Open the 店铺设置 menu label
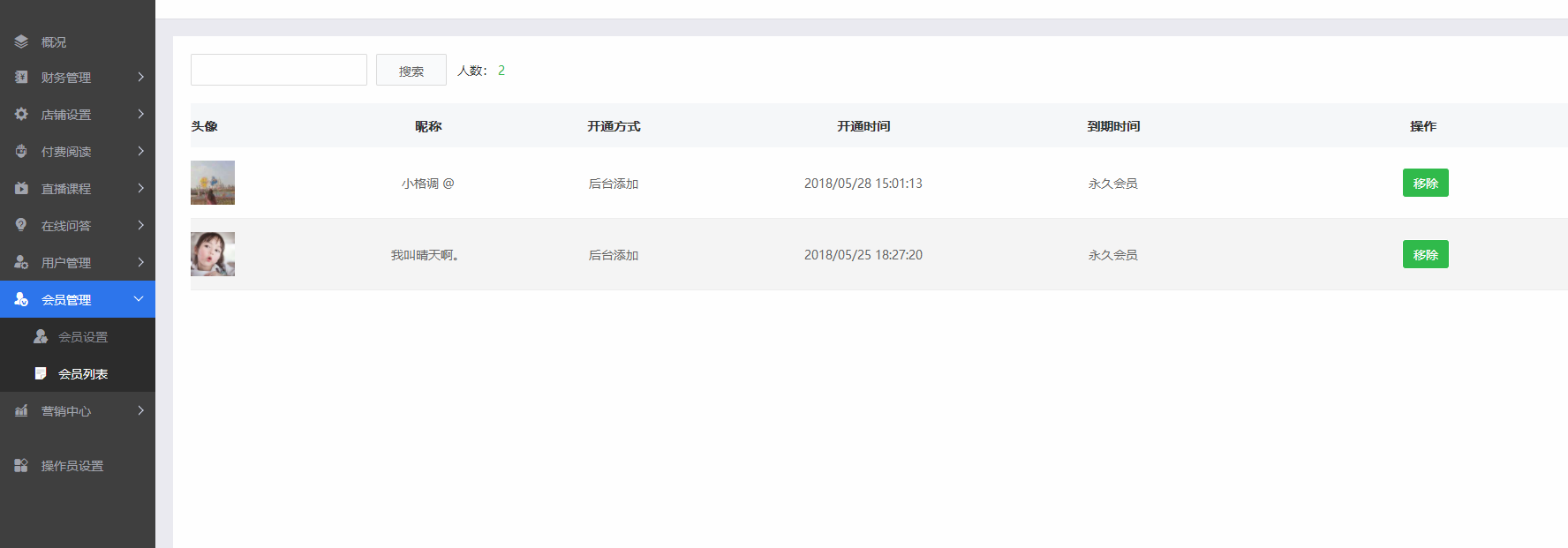The width and height of the screenshot is (1568, 548). pos(66,115)
